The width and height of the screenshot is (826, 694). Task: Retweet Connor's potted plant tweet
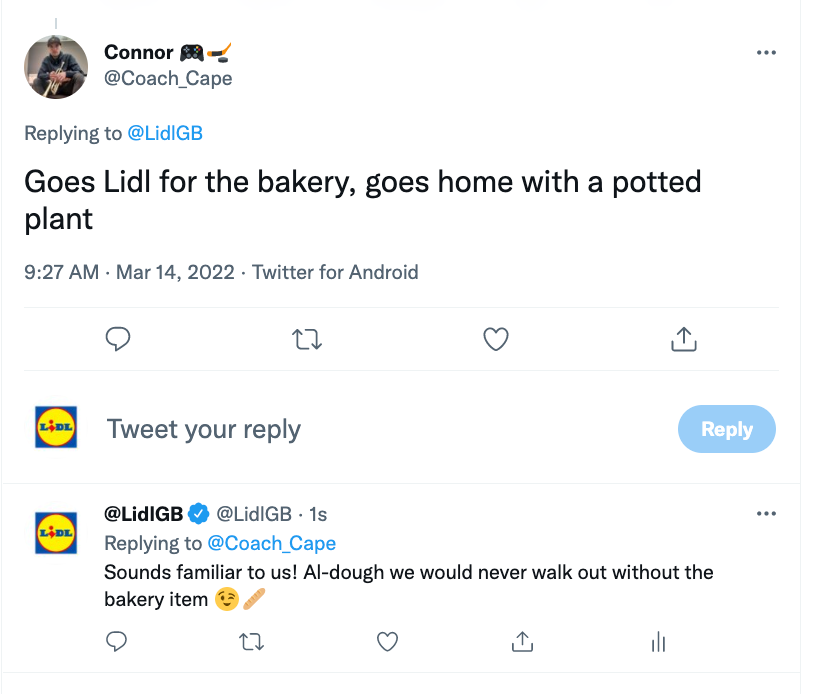tap(307, 339)
